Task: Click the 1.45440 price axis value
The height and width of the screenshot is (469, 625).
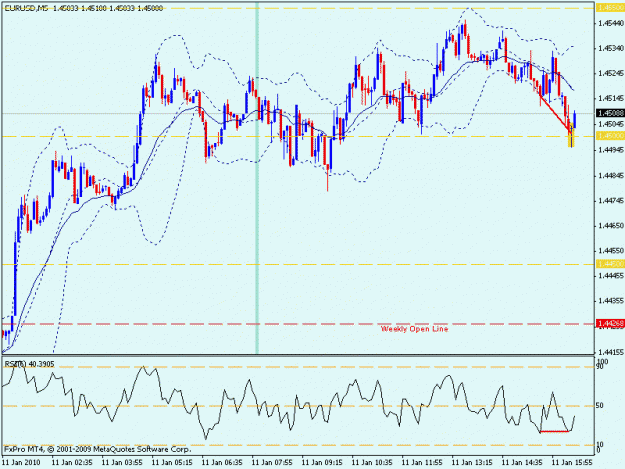Action: [x=611, y=24]
